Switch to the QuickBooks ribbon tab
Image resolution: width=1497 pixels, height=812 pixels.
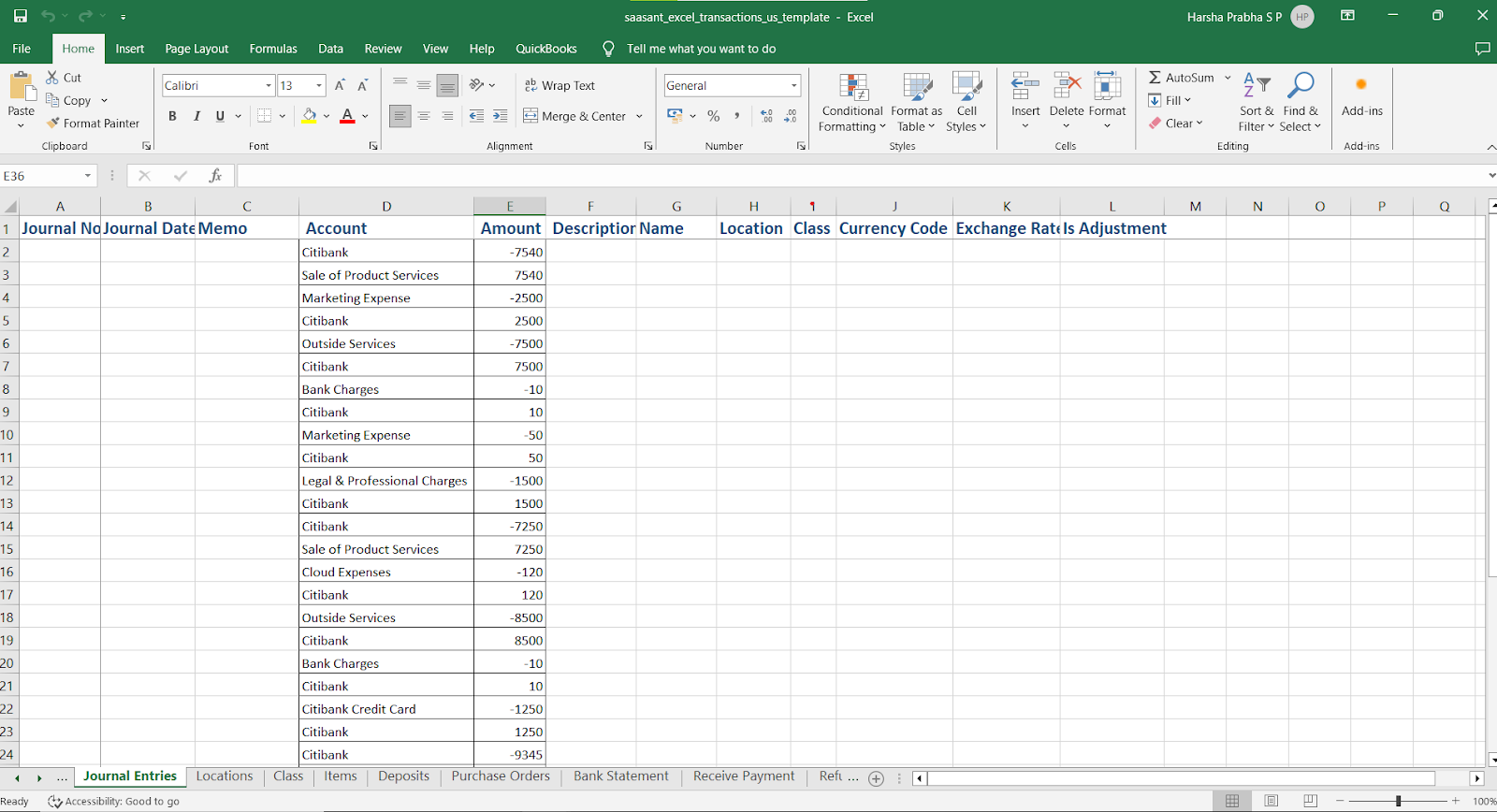point(546,49)
